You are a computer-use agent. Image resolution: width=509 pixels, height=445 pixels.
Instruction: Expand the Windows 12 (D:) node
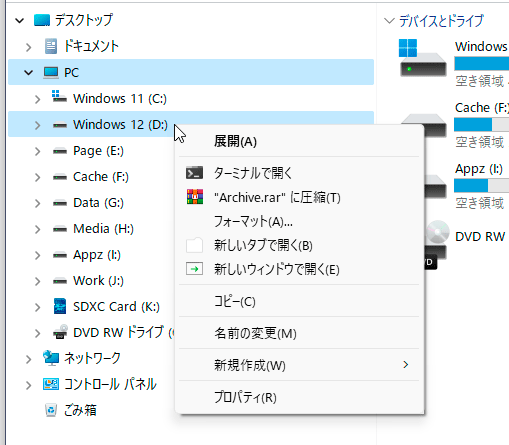coord(38,125)
